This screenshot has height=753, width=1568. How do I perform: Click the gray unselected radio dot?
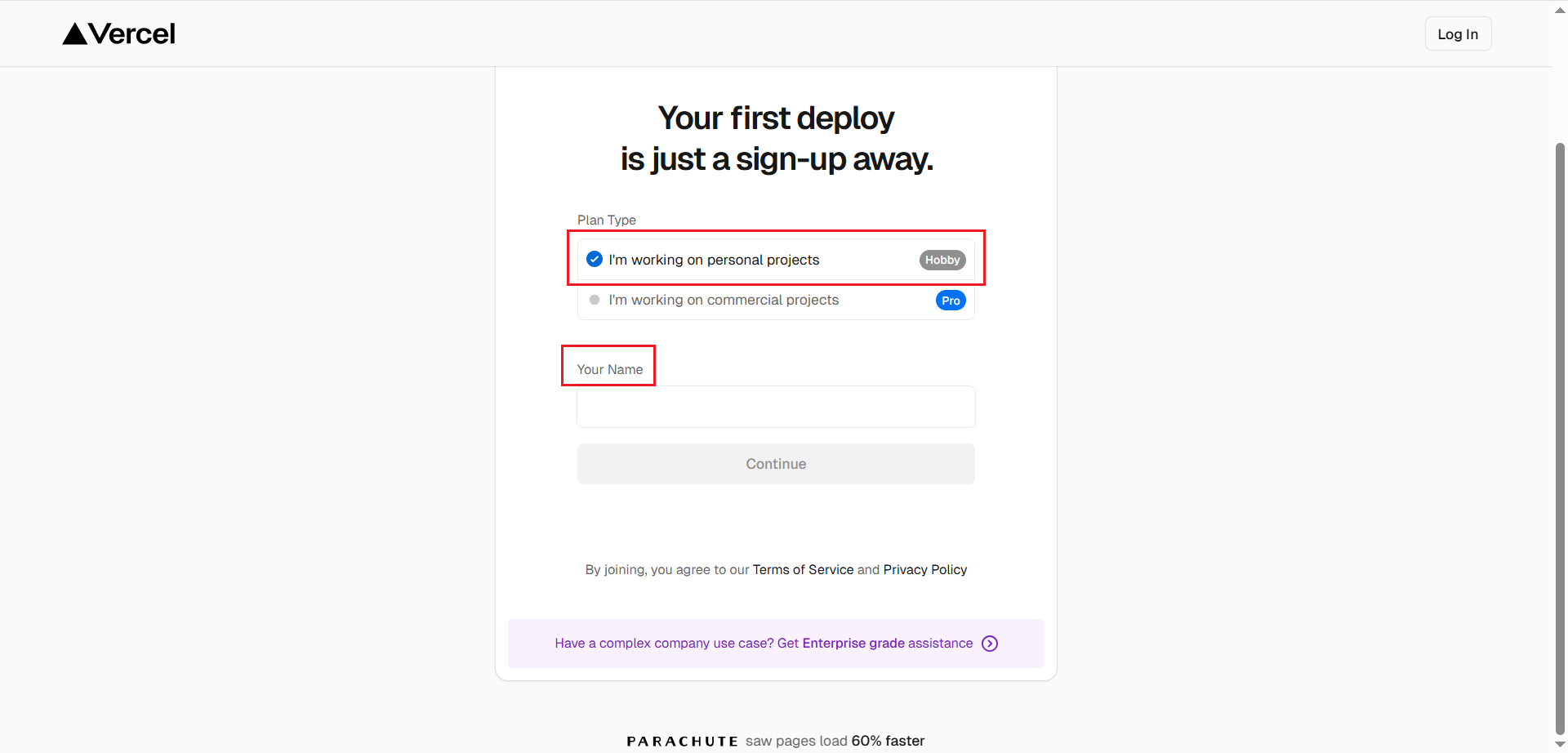[595, 300]
